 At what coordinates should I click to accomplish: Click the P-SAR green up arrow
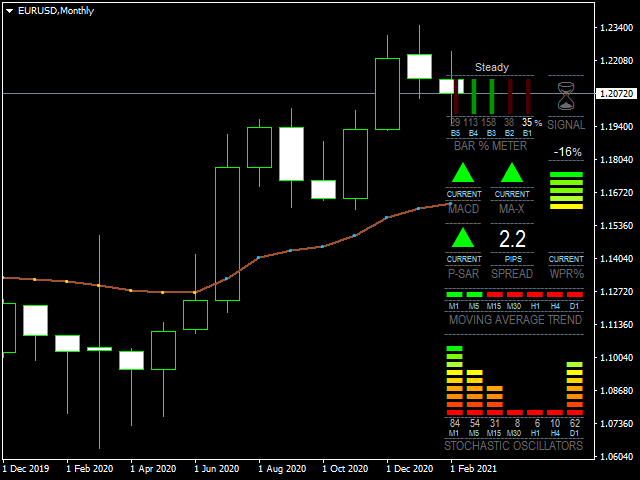point(463,238)
